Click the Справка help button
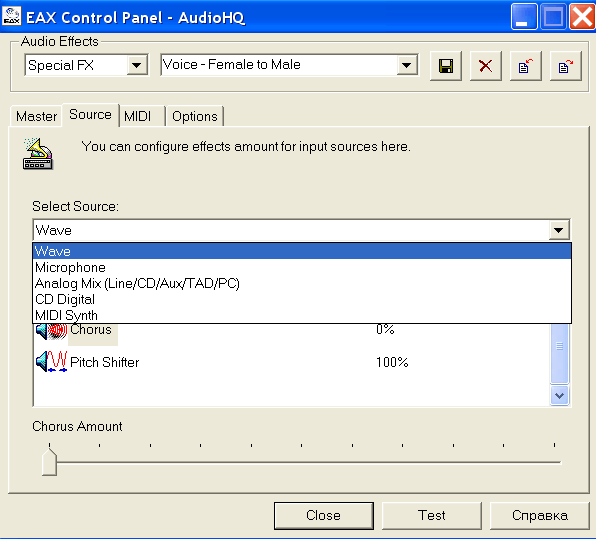The image size is (596, 539). click(540, 515)
